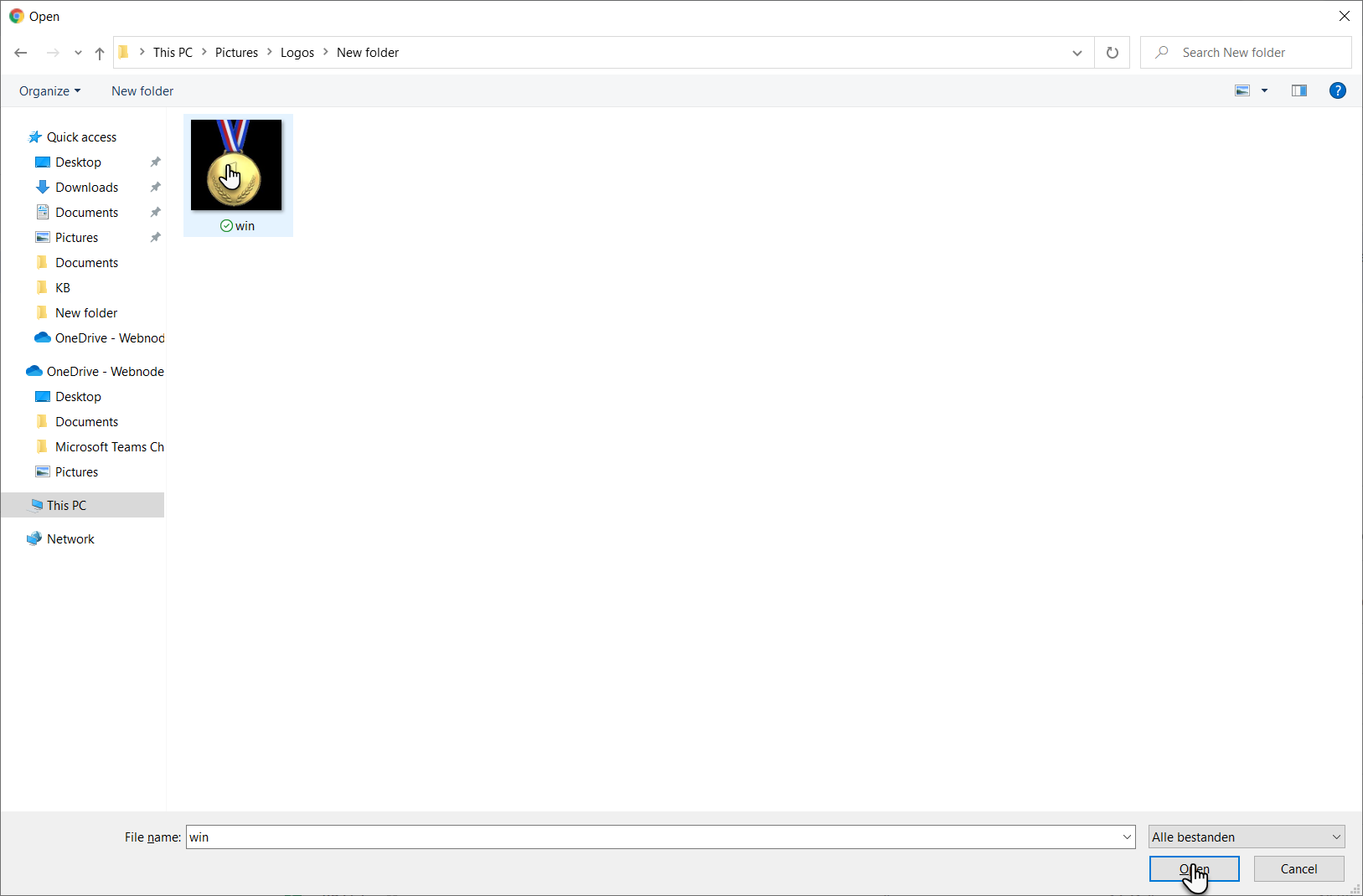Open pinned Documents under Quick access

point(86,213)
